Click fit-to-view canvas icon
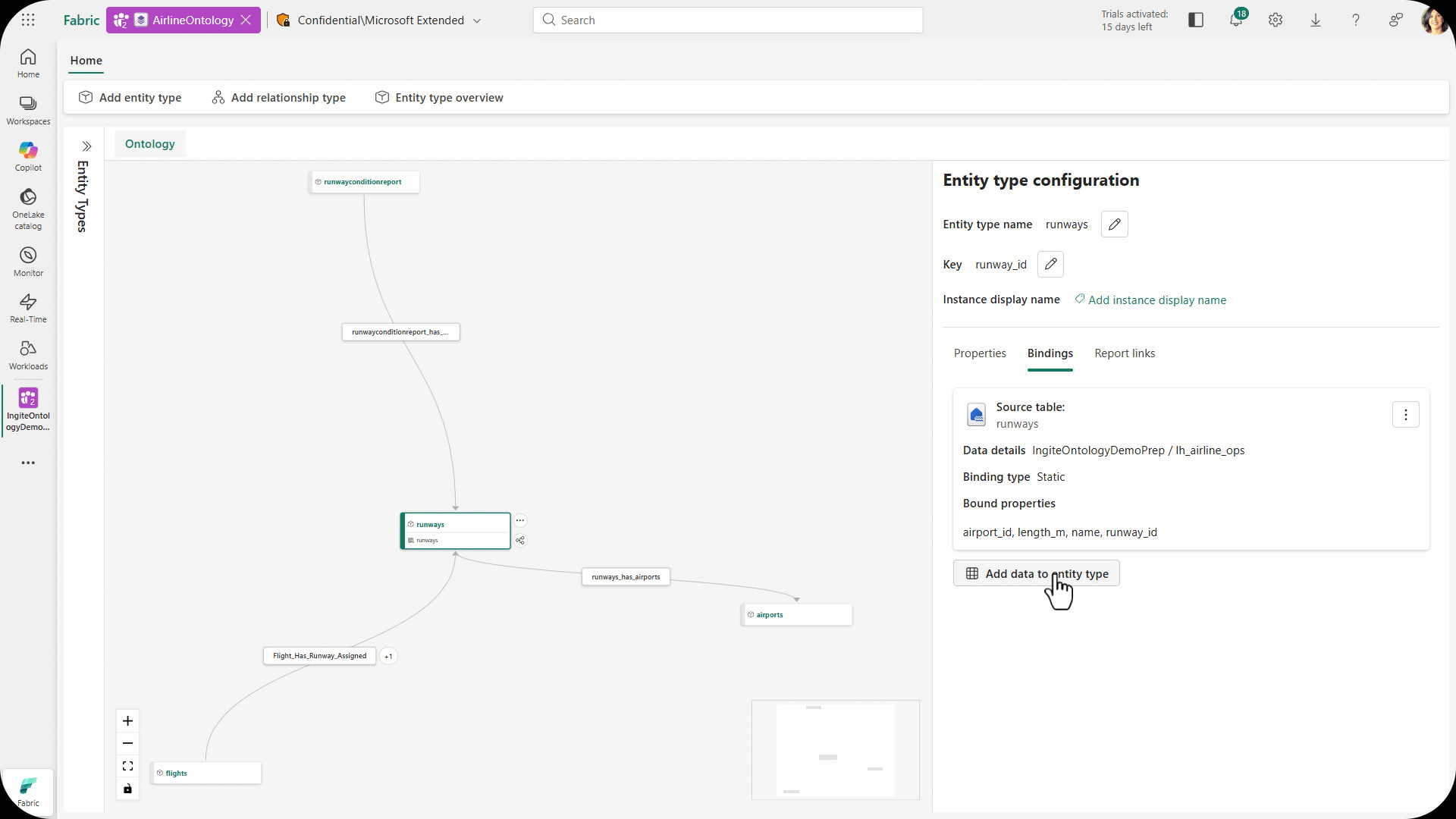Viewport: 1456px width, 819px height. tap(127, 767)
